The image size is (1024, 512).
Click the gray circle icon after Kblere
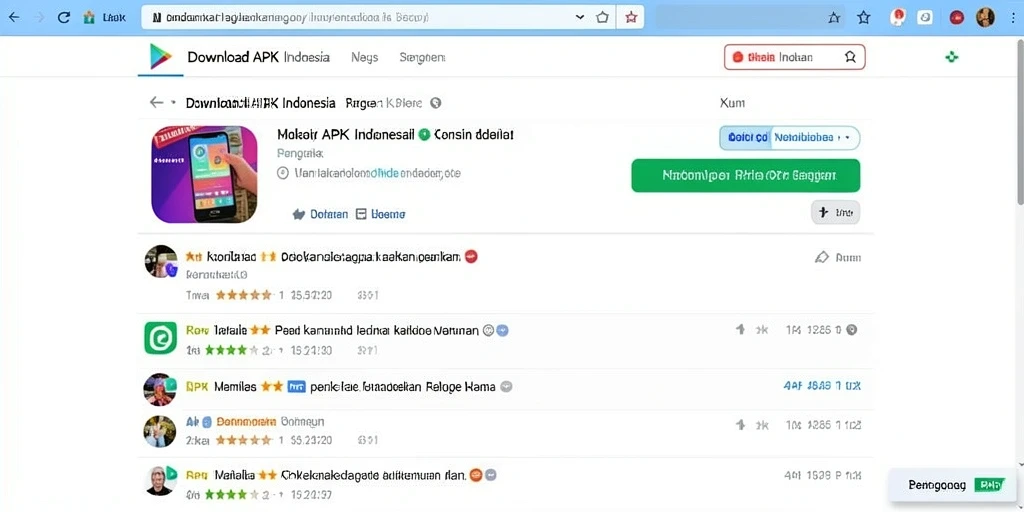click(x=436, y=103)
